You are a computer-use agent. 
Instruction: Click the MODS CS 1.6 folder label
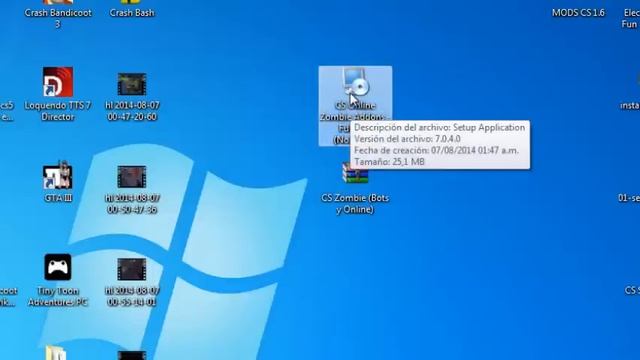pyautogui.click(x=578, y=13)
